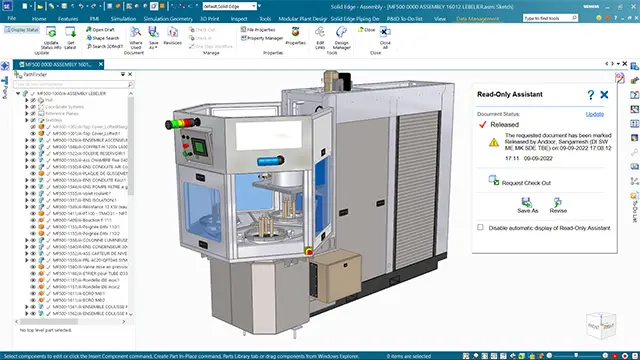Open Read-Only Assistant help question mark
640x360 pixels.
point(590,95)
